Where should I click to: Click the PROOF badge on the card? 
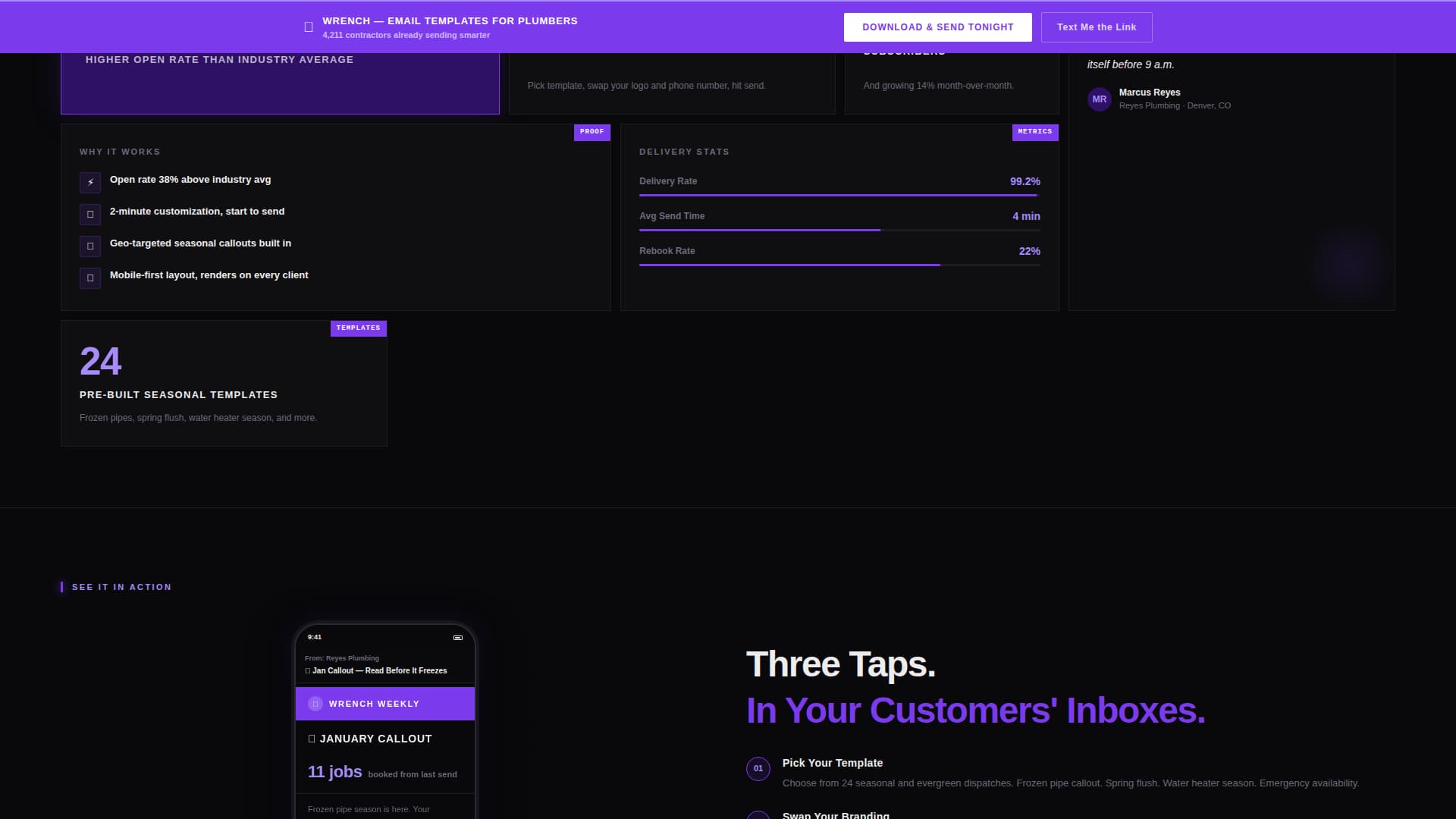point(592,132)
